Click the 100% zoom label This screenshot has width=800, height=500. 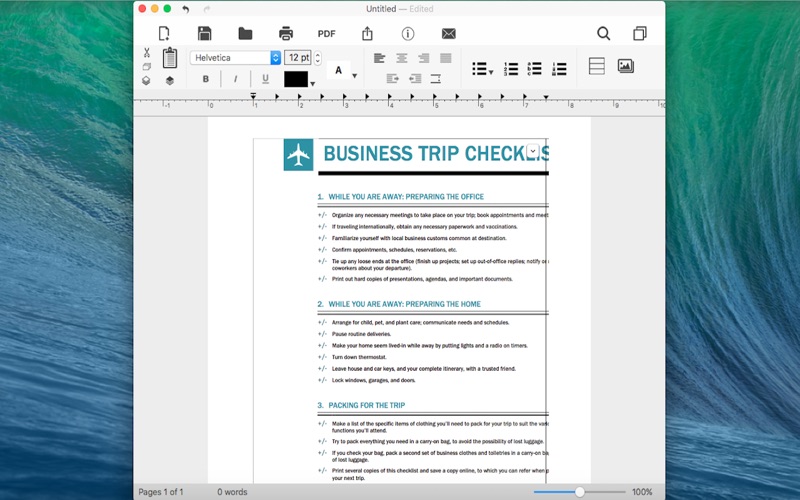[642, 492]
